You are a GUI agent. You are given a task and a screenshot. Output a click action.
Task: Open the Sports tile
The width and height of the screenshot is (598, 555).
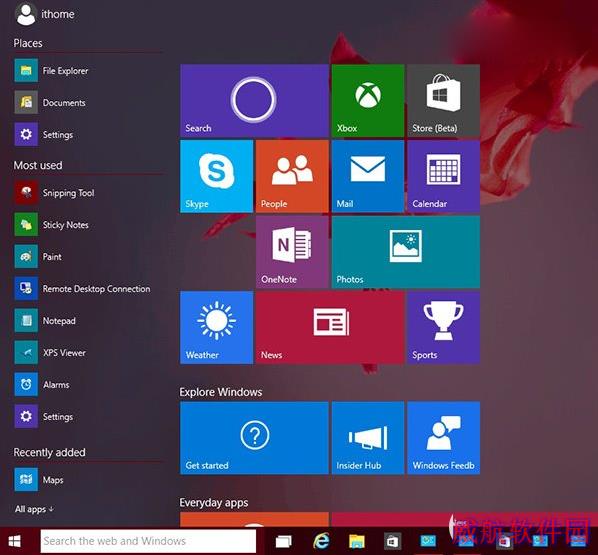pos(444,327)
